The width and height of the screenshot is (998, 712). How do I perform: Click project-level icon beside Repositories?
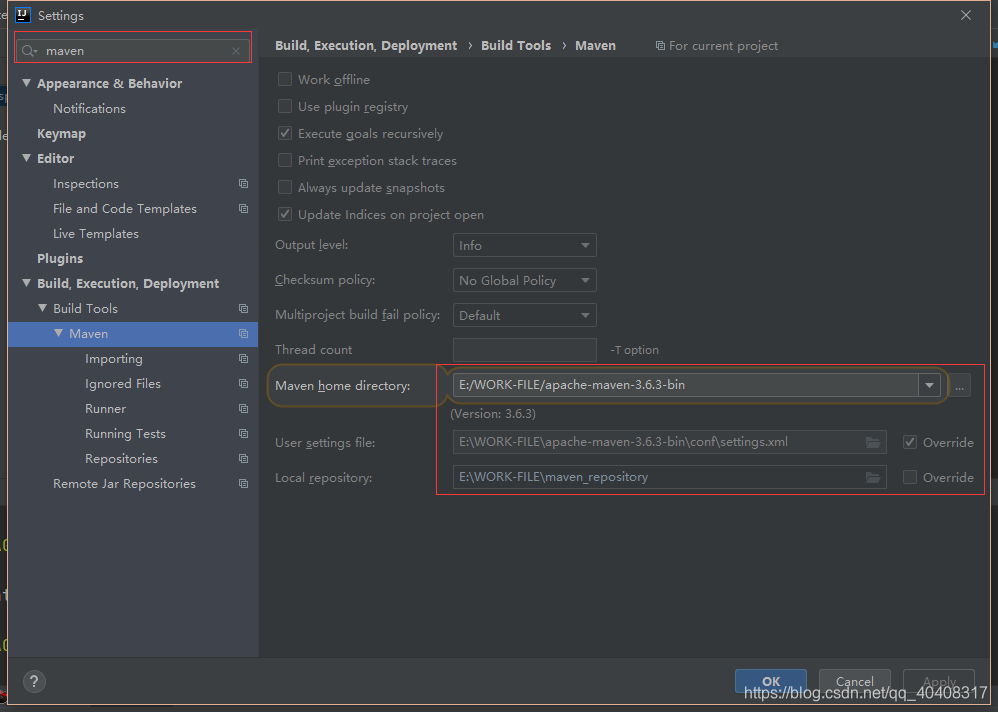coord(243,459)
